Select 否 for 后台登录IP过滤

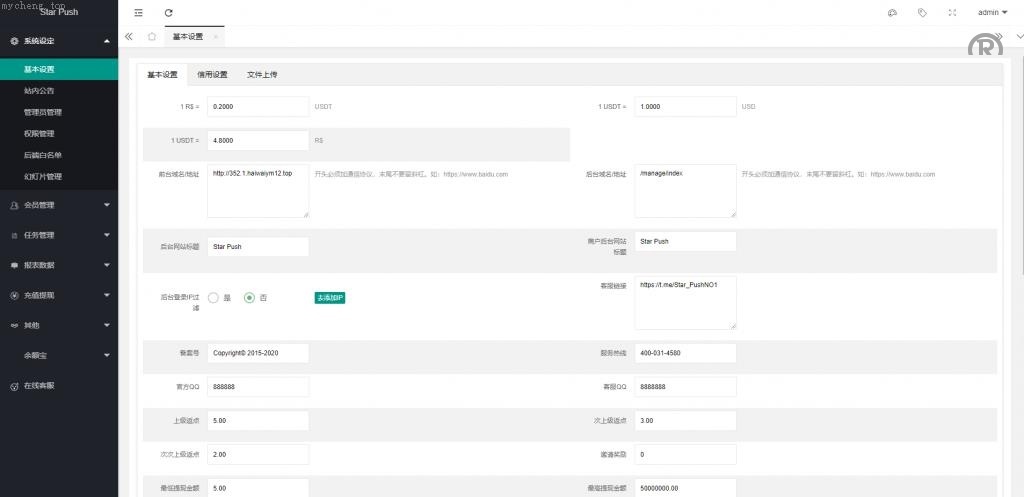point(250,298)
